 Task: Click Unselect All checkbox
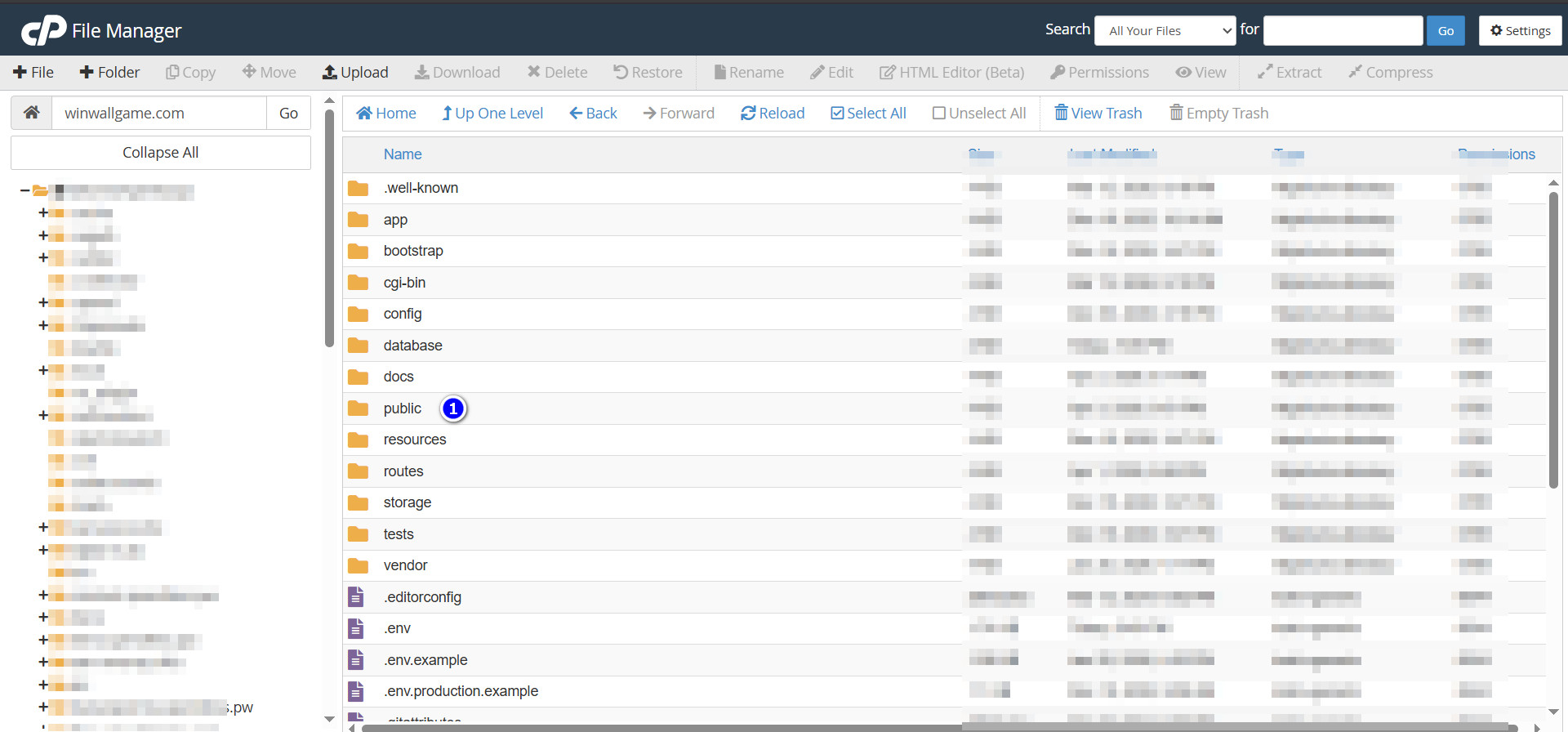(979, 114)
